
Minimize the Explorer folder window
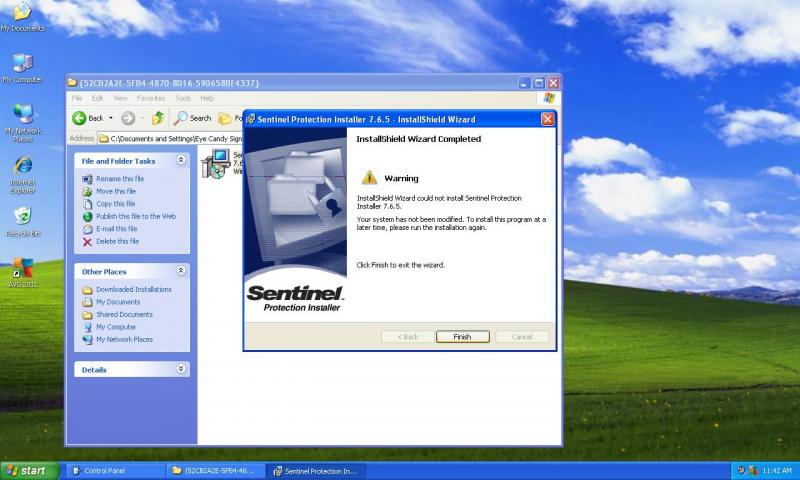pos(524,83)
